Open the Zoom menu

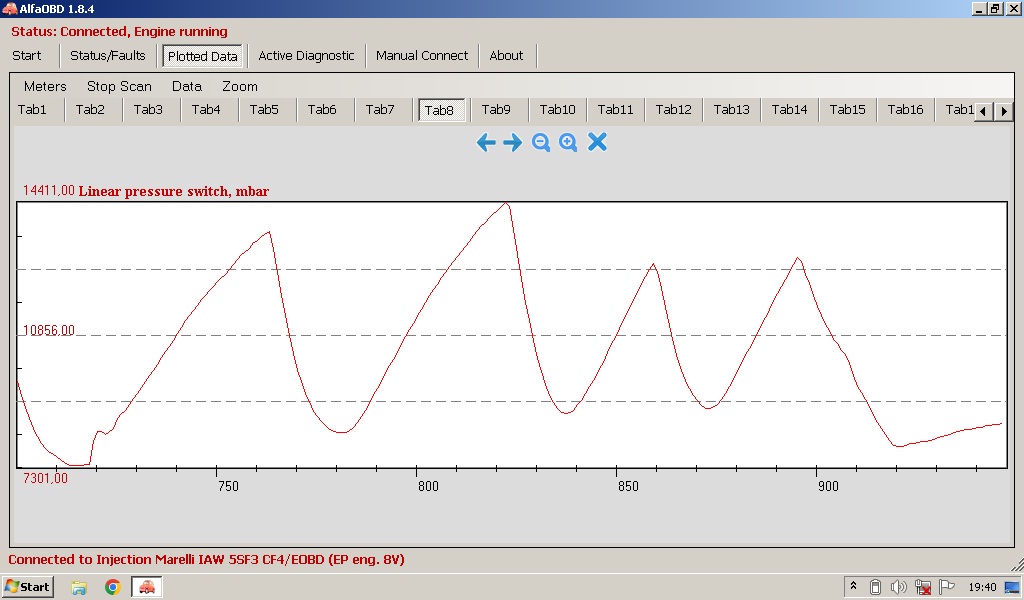tap(240, 86)
